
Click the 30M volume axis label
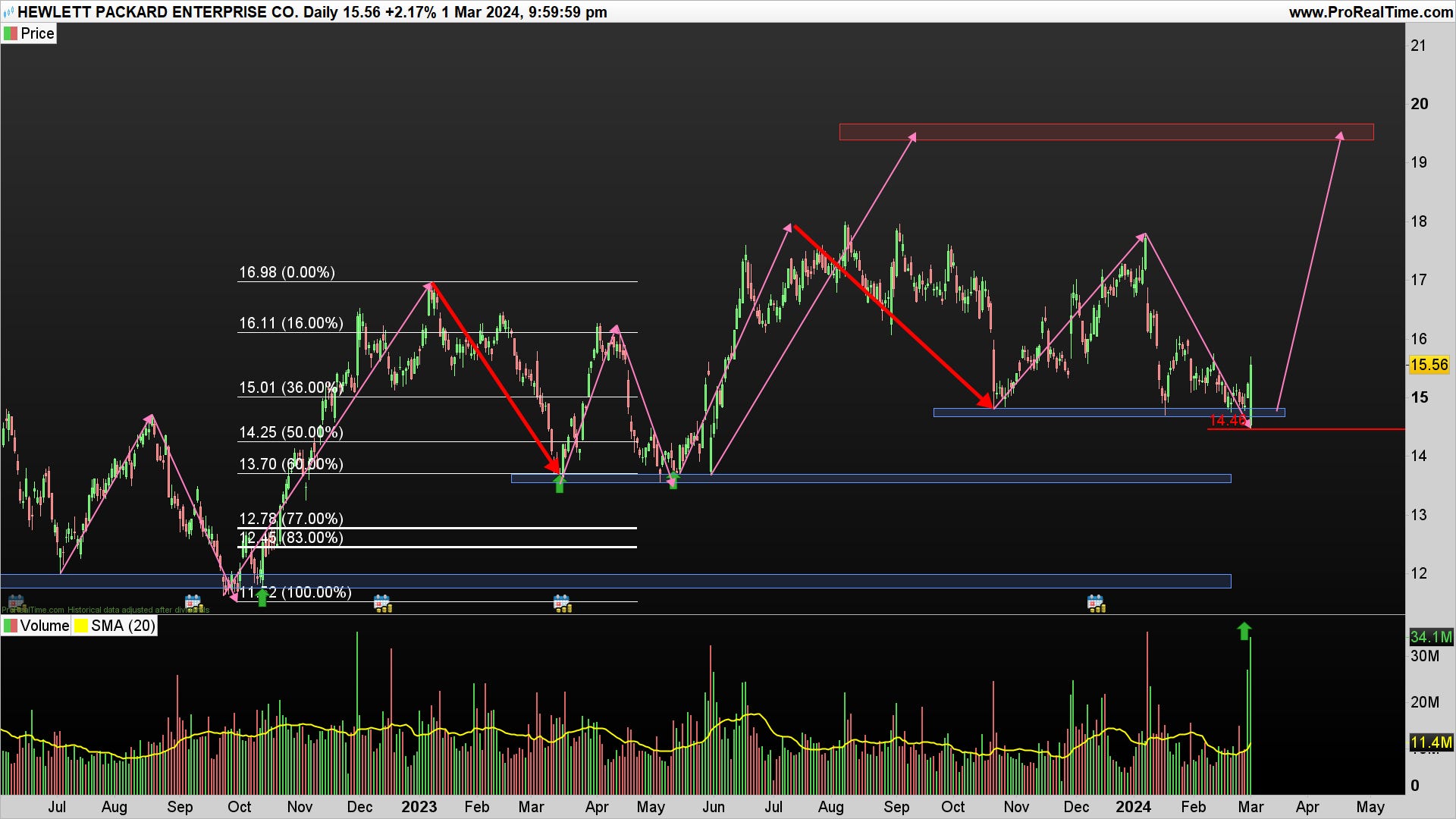coord(1424,656)
